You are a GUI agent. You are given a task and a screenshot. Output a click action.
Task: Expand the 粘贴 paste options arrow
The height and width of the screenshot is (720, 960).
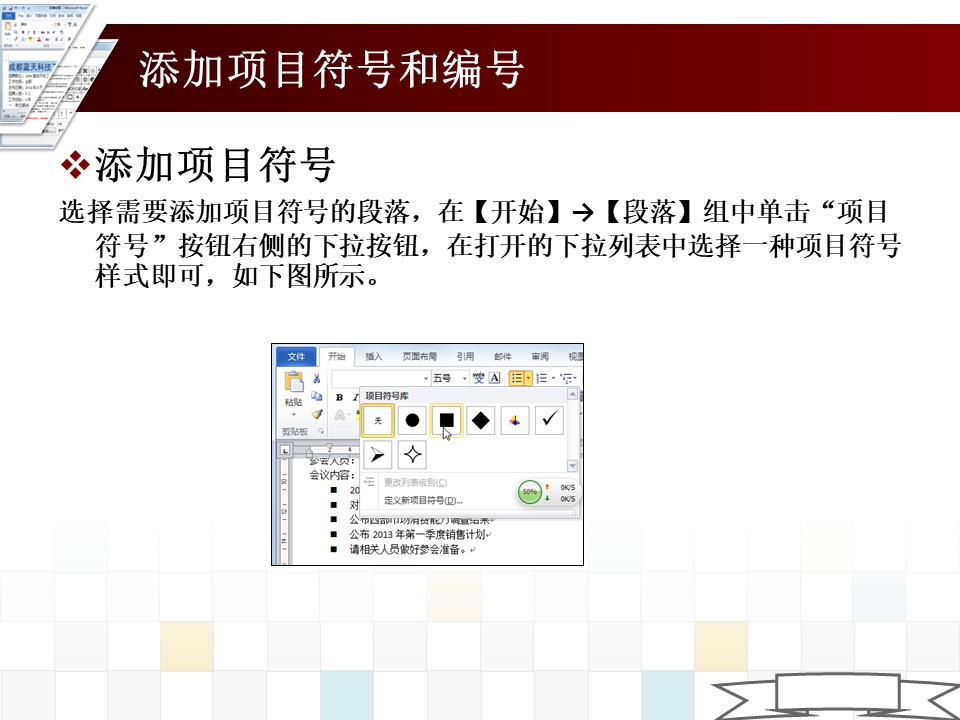click(x=294, y=414)
